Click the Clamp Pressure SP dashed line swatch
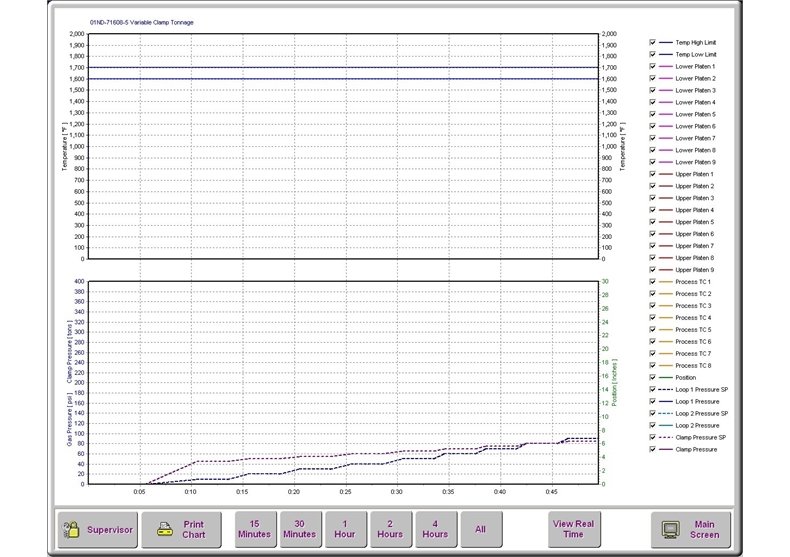Screen dimensions: 790x557 coord(663,437)
